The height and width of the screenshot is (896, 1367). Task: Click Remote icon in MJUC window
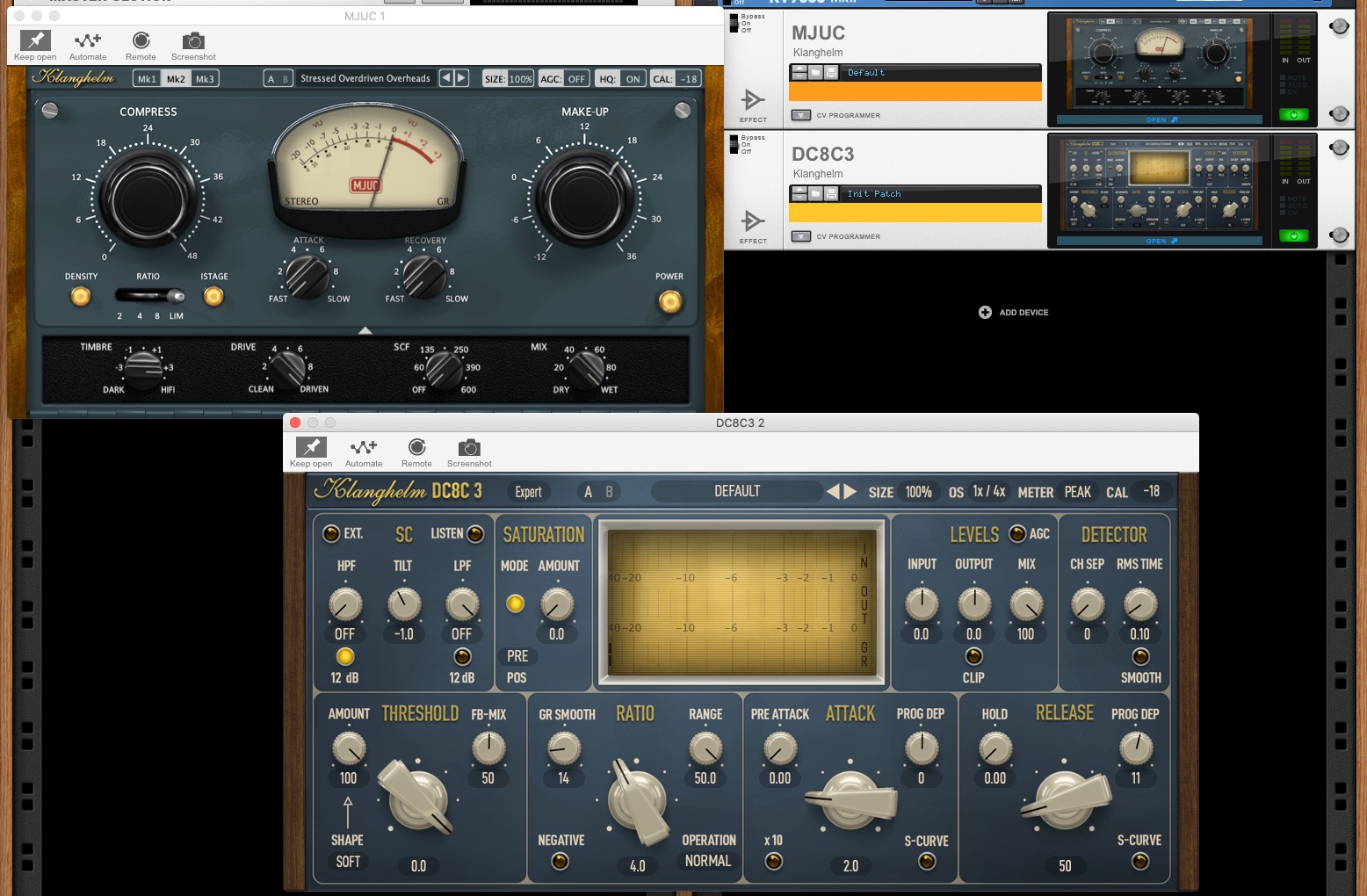tap(141, 40)
